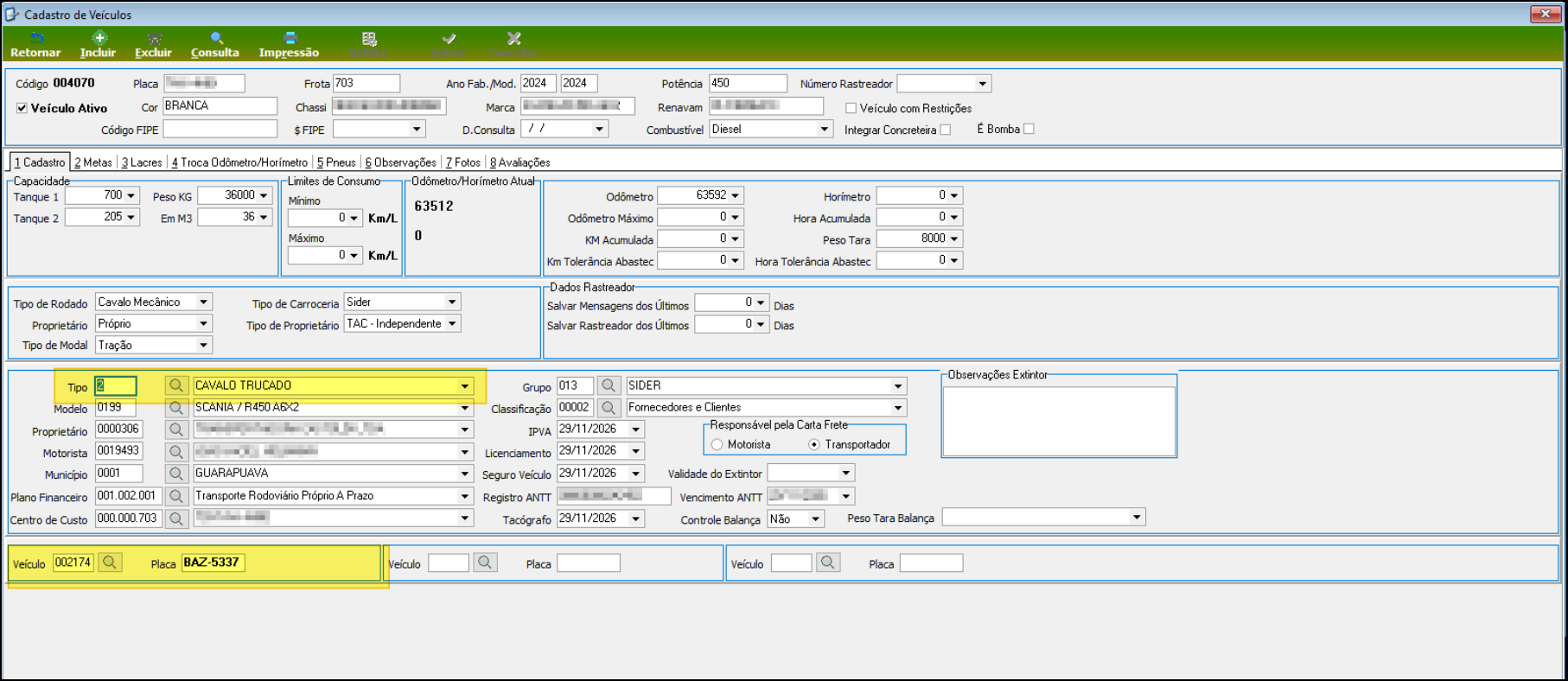
Task: Open search lookup for Plano Financeiro
Action: point(176,496)
